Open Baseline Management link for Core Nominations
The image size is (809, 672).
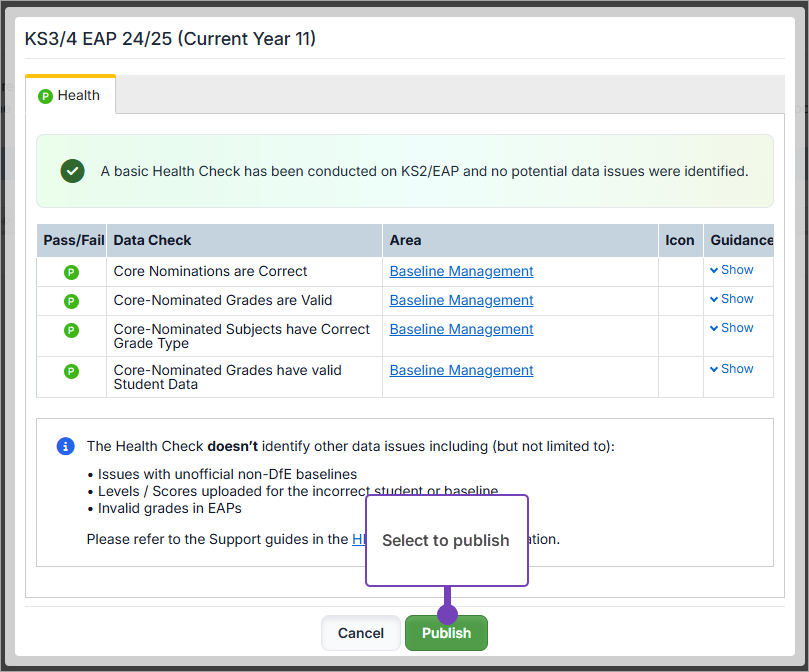(x=461, y=271)
